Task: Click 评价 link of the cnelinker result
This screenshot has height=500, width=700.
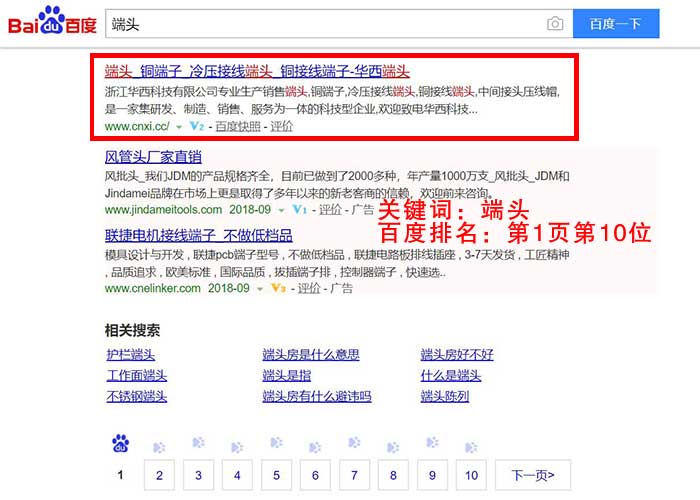Action: 309,288
